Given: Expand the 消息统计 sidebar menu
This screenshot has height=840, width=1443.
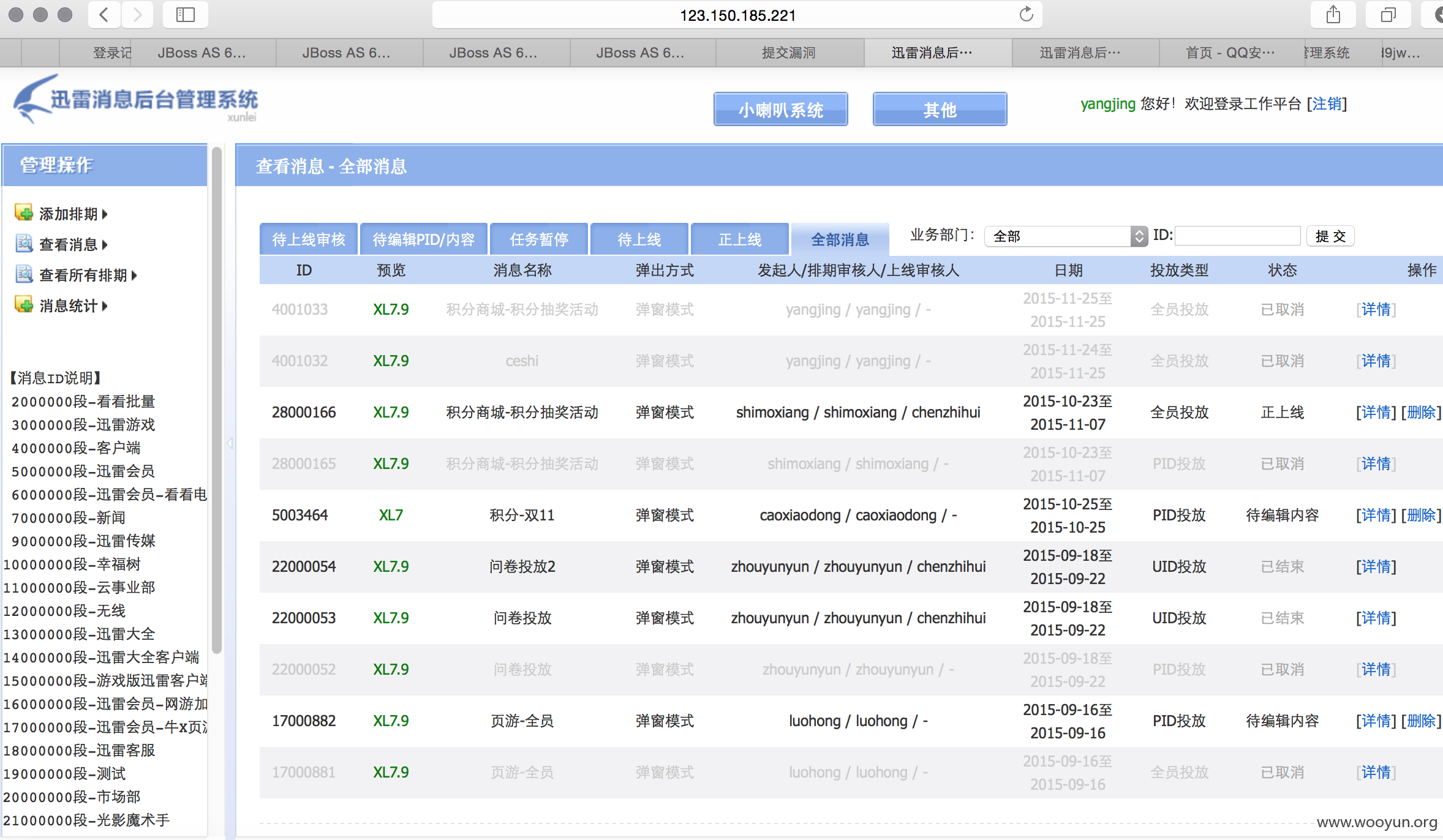Looking at the screenshot, I should click(73, 306).
